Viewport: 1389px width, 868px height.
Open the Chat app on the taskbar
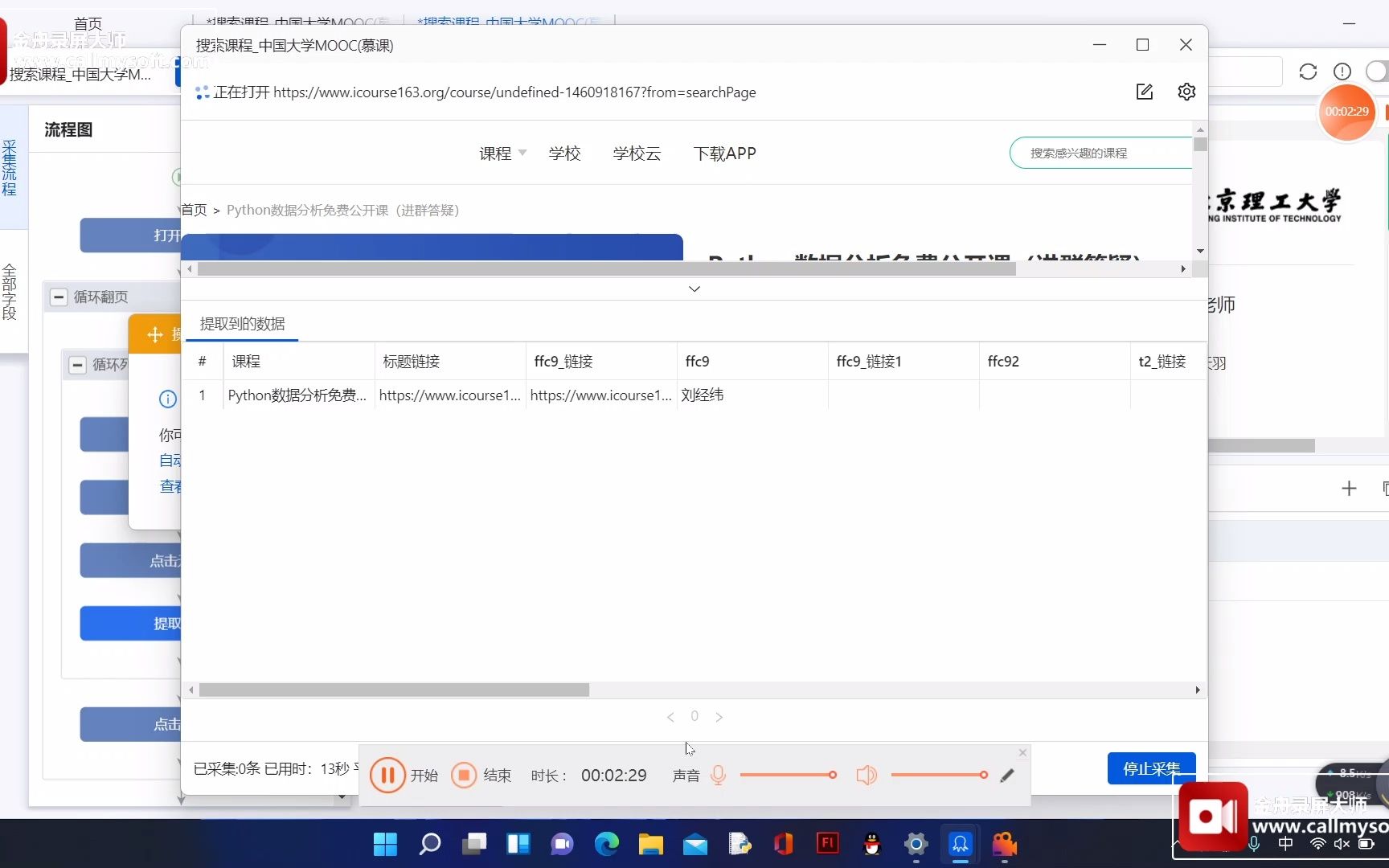562,844
